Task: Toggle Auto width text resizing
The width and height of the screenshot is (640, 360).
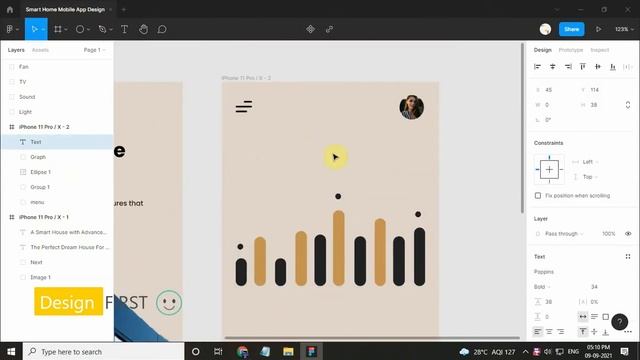Action: click(x=583, y=317)
